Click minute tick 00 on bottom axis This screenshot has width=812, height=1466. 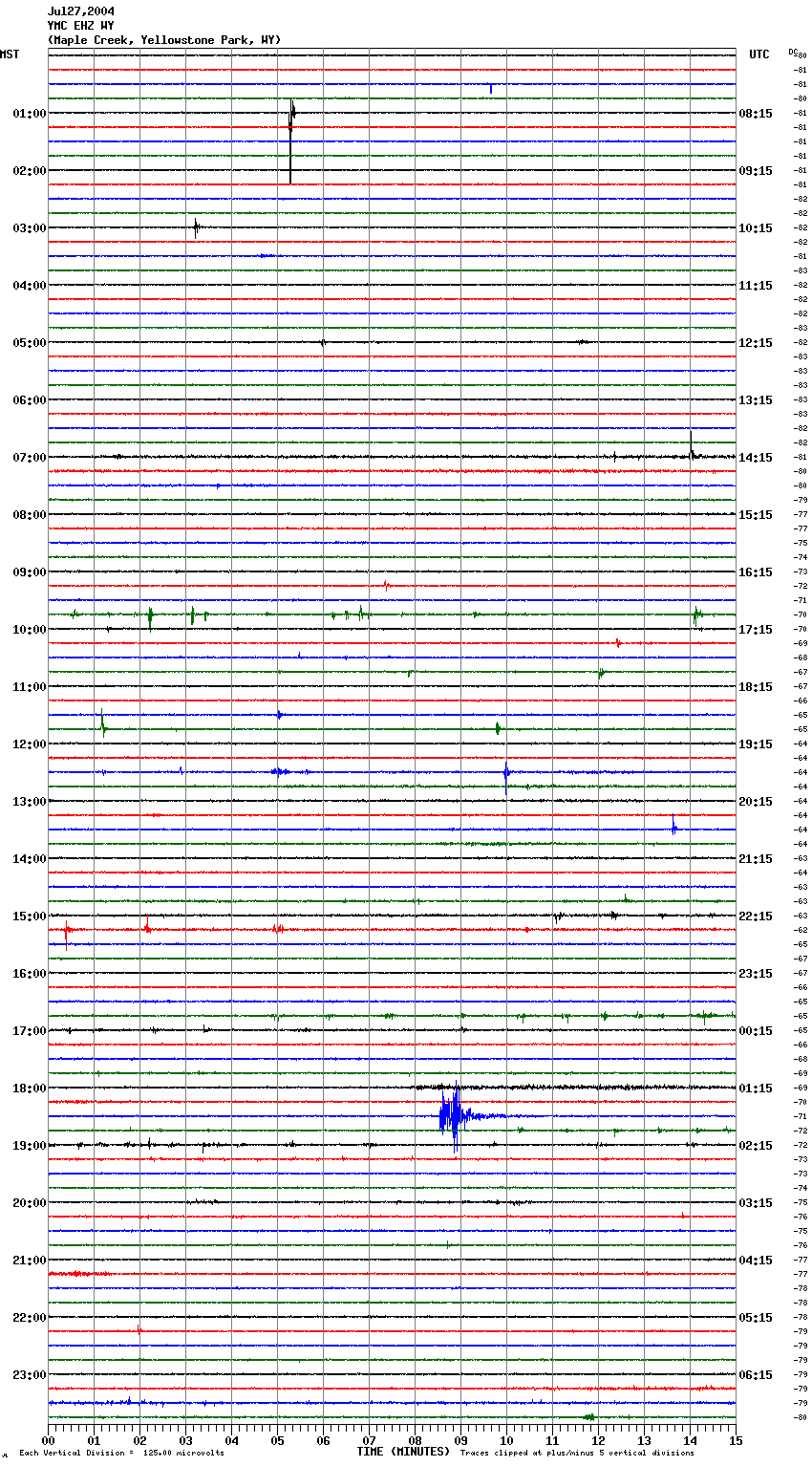(48, 1440)
